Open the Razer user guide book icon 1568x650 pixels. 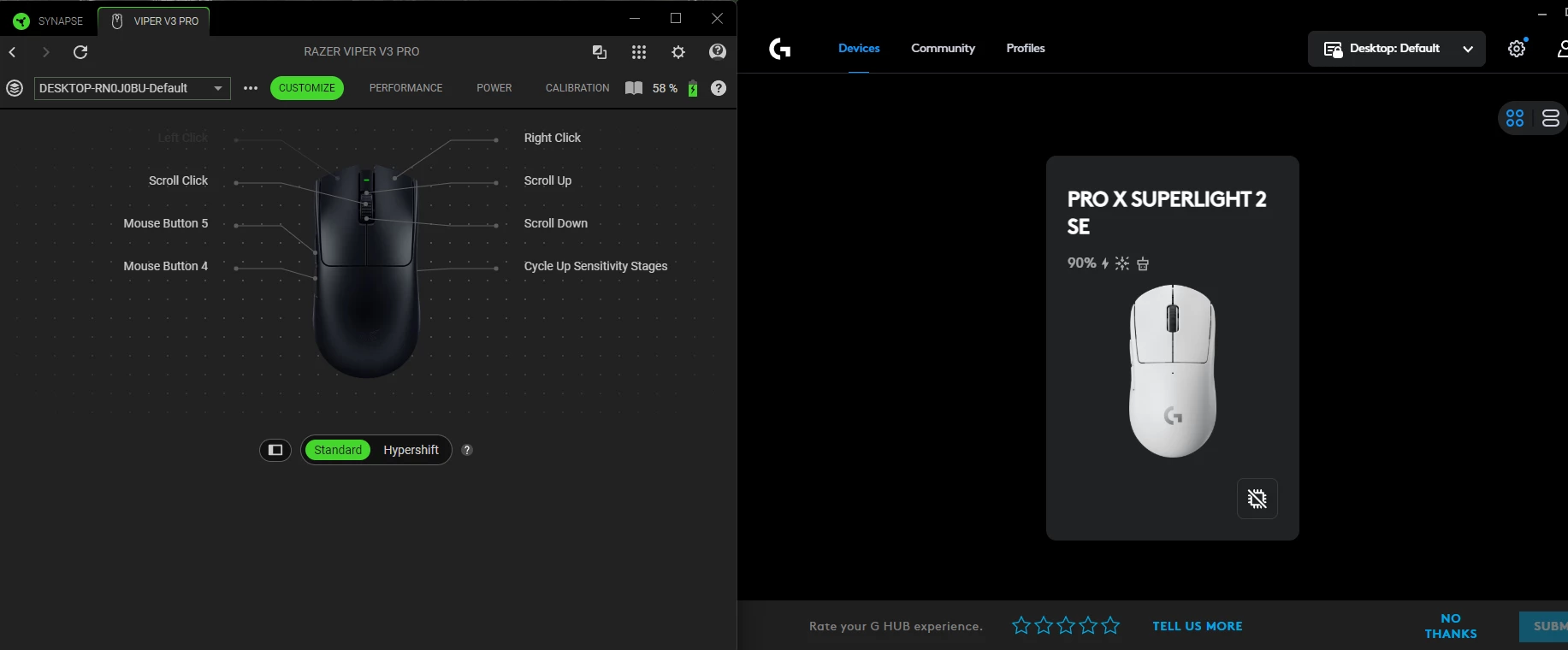point(634,88)
